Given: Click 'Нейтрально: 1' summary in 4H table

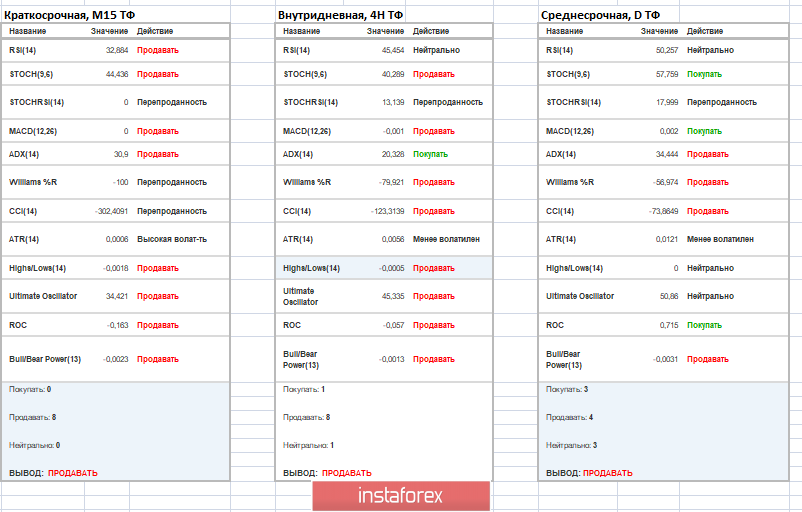Looking at the screenshot, I should [308, 446].
